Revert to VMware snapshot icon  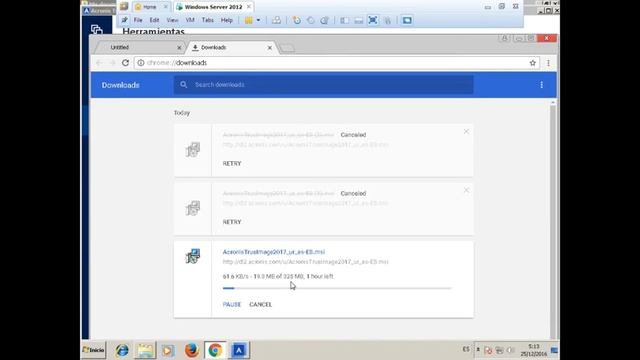(x=311, y=20)
